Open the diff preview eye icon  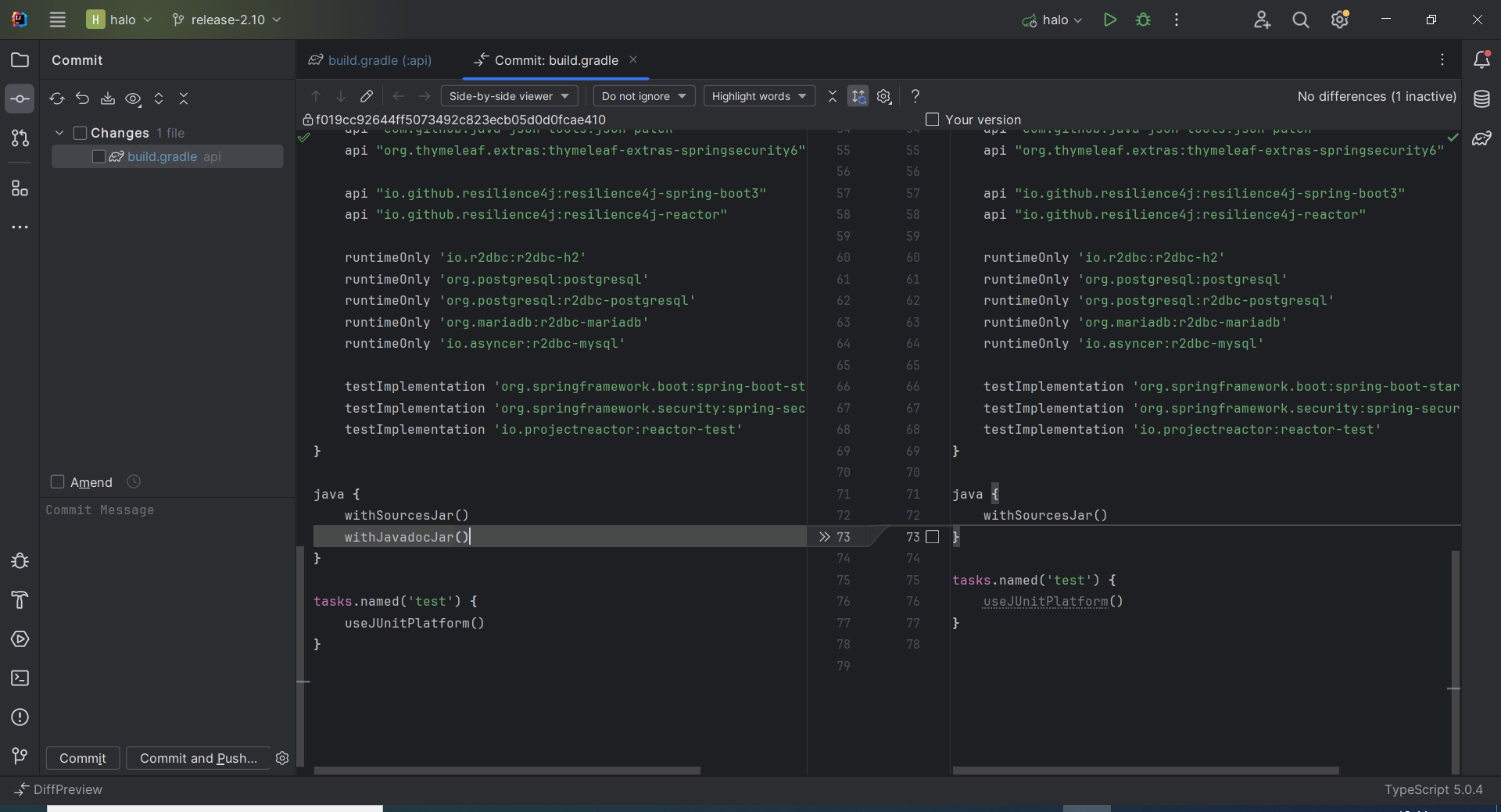tap(133, 99)
